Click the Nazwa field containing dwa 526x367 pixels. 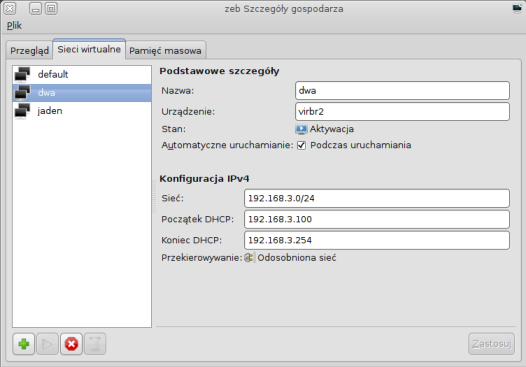click(x=402, y=91)
